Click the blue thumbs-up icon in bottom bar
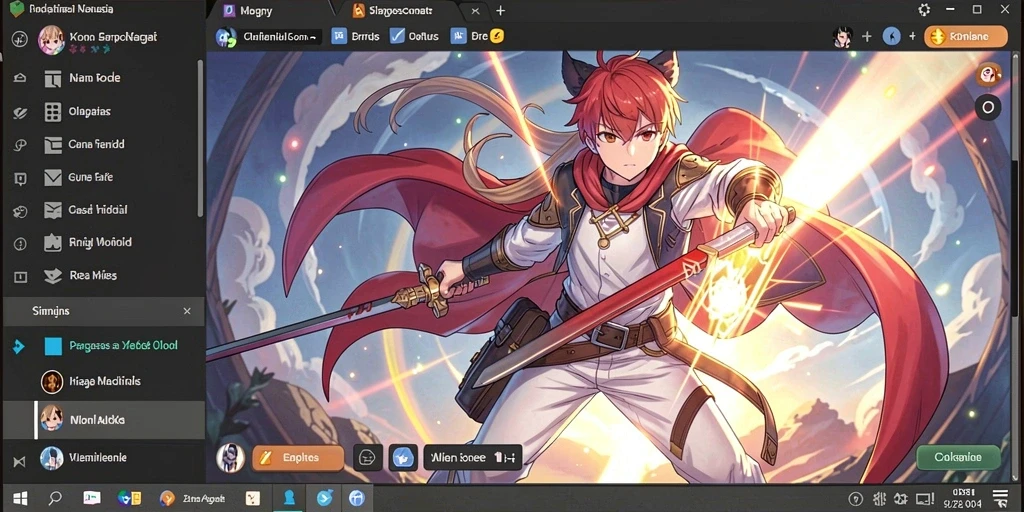 [403, 458]
